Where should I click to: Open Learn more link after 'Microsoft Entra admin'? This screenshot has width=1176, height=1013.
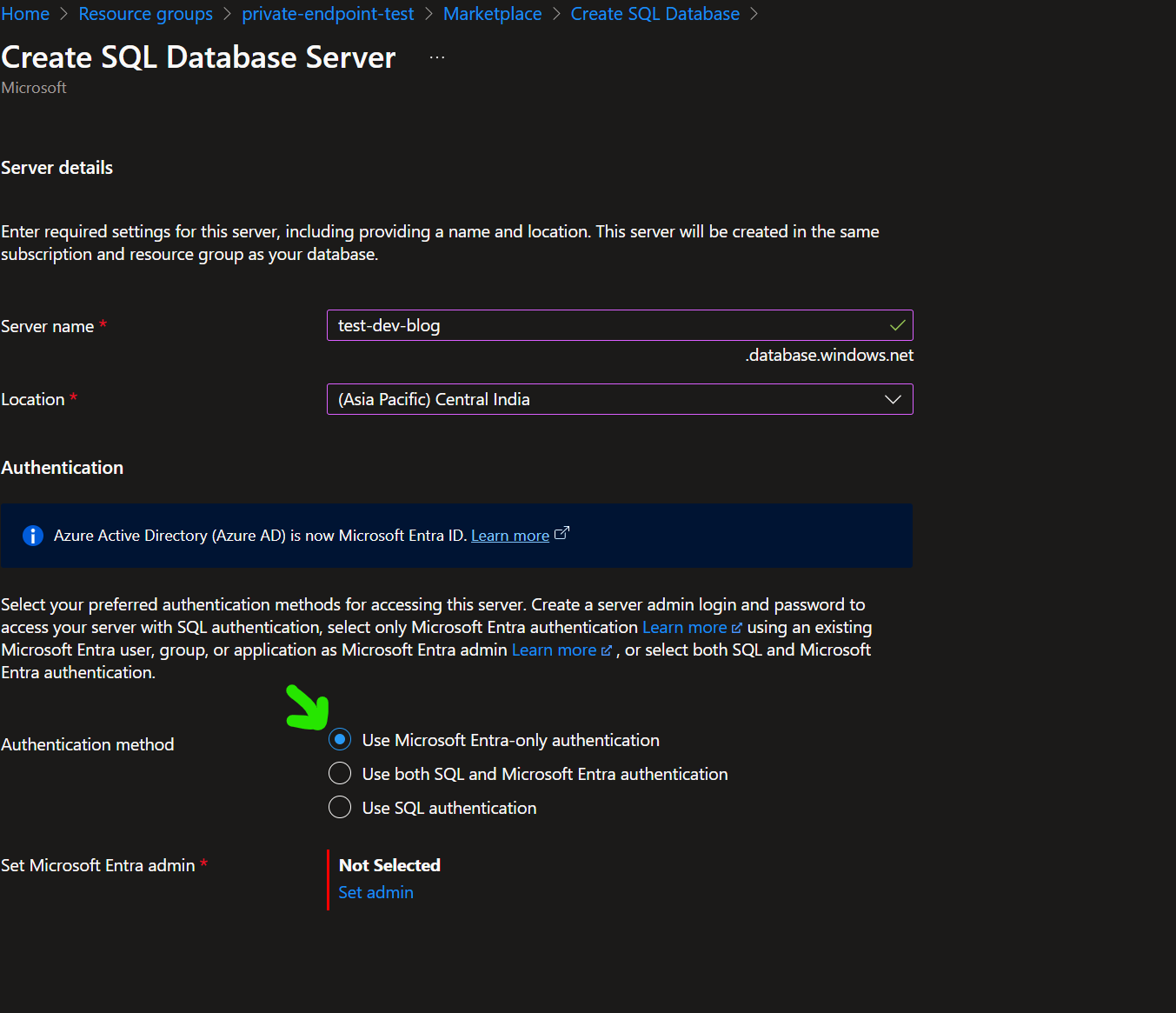pos(555,650)
